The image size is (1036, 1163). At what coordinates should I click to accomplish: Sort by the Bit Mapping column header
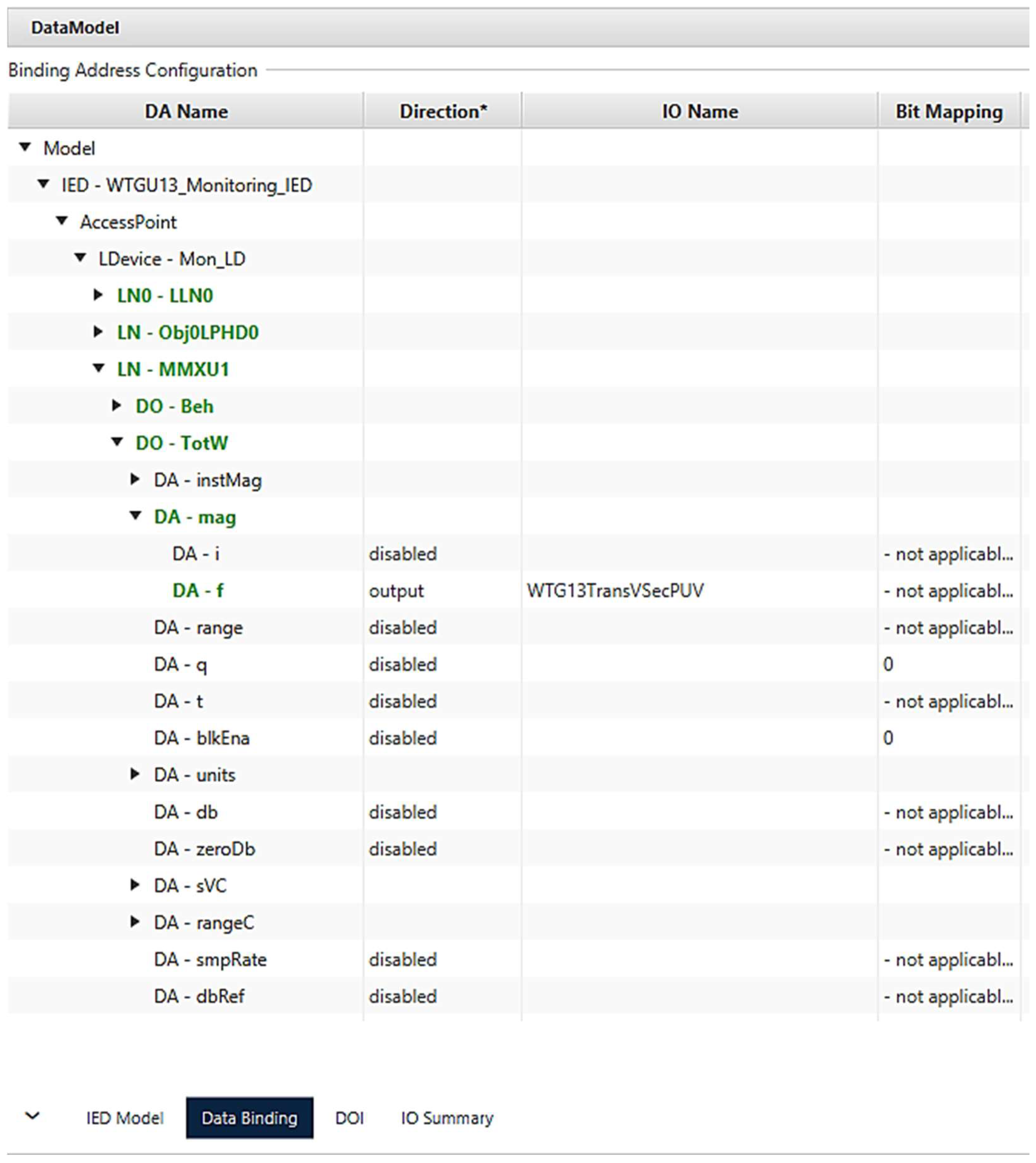pyautogui.click(x=948, y=112)
